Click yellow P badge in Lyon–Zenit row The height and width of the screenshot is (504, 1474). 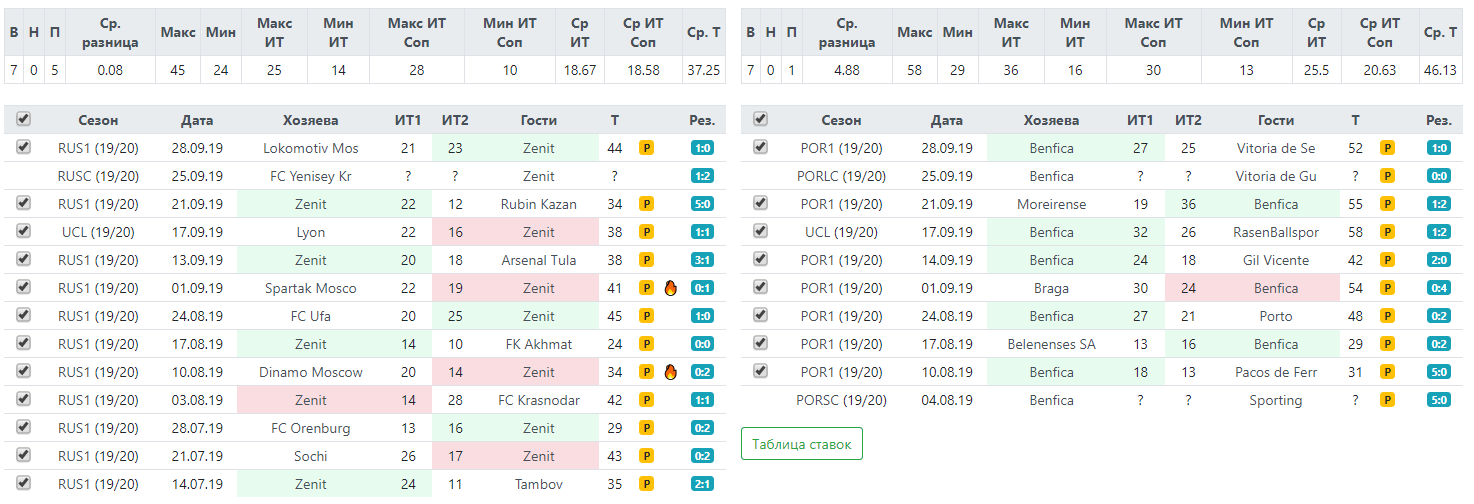pos(647,232)
